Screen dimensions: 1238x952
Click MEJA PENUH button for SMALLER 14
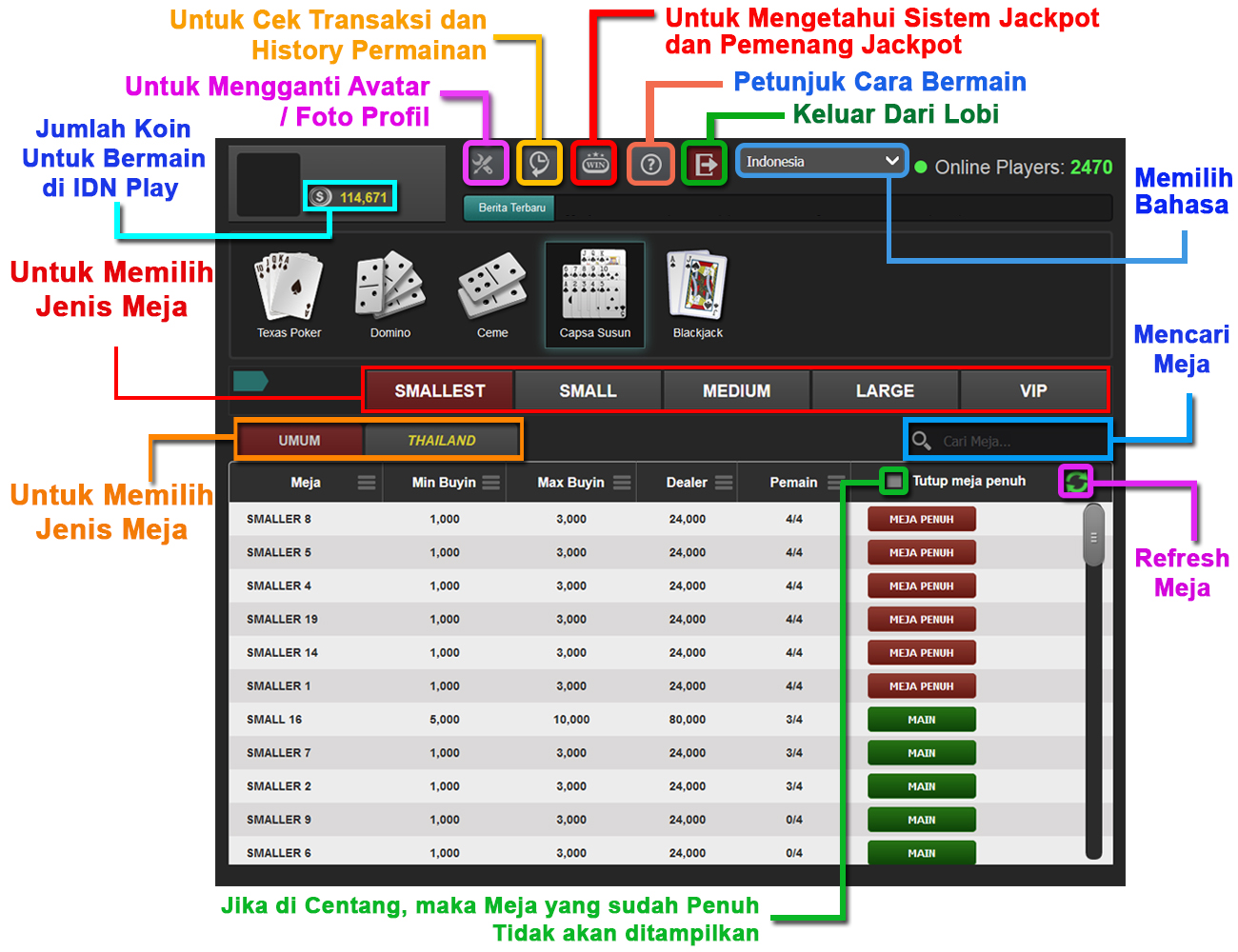click(x=922, y=653)
